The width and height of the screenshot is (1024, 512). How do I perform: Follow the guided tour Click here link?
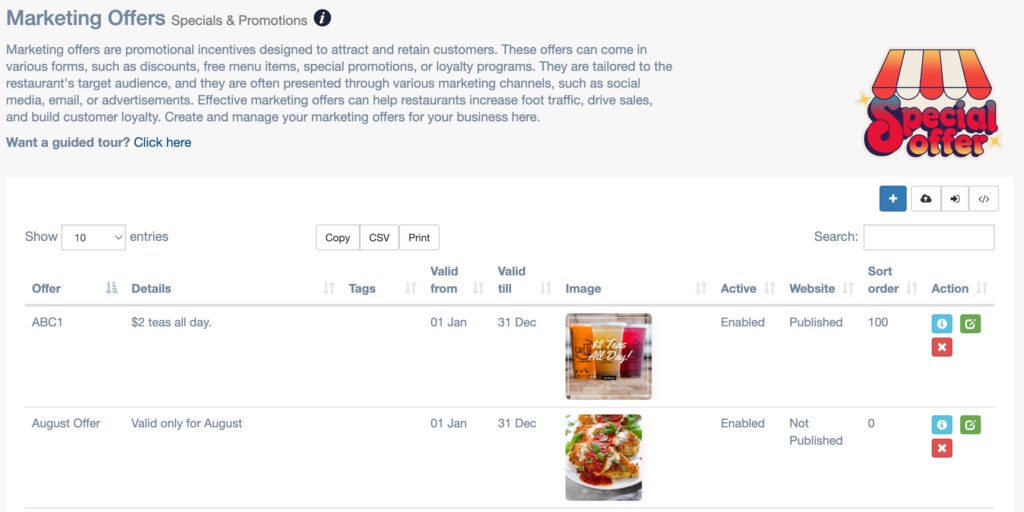click(162, 142)
